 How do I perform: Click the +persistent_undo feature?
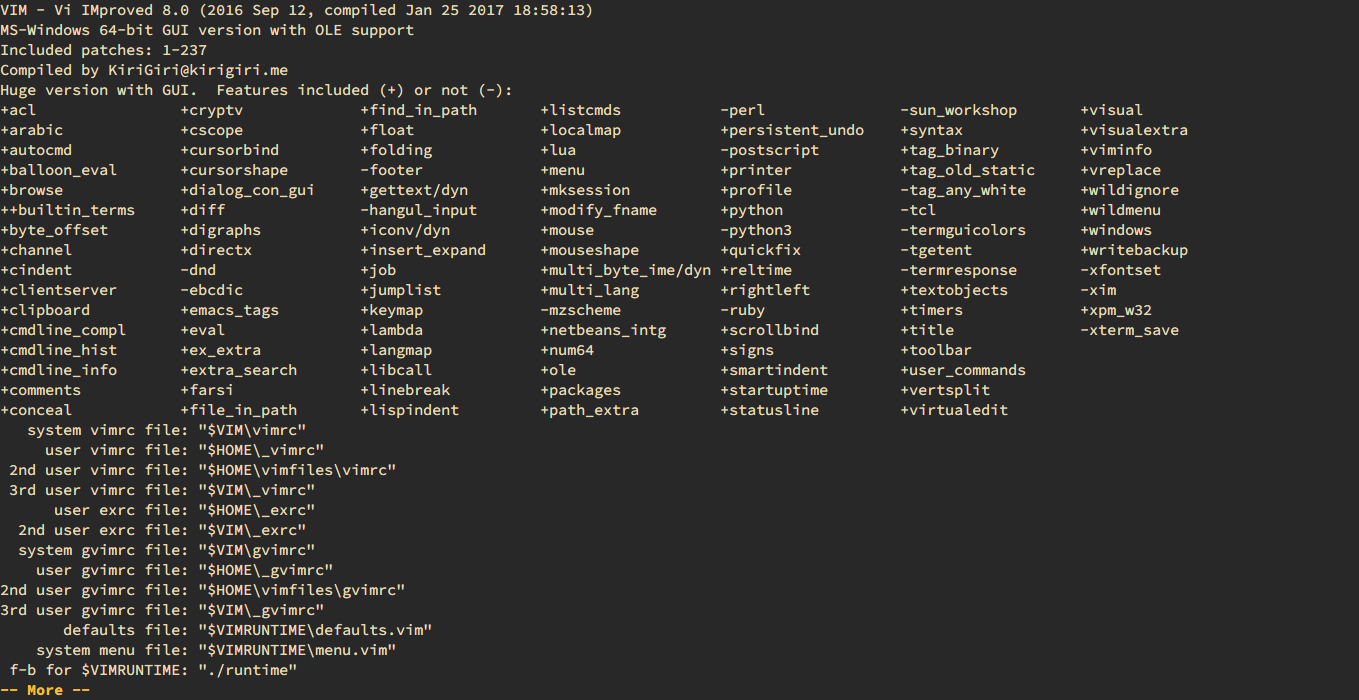coord(792,130)
